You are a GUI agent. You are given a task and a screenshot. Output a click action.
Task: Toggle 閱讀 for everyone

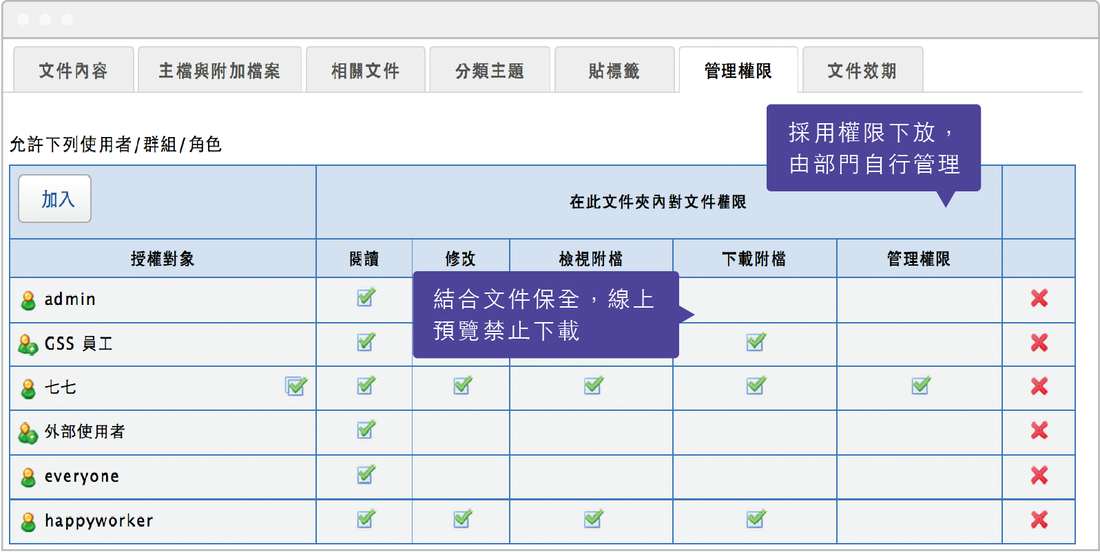click(365, 474)
